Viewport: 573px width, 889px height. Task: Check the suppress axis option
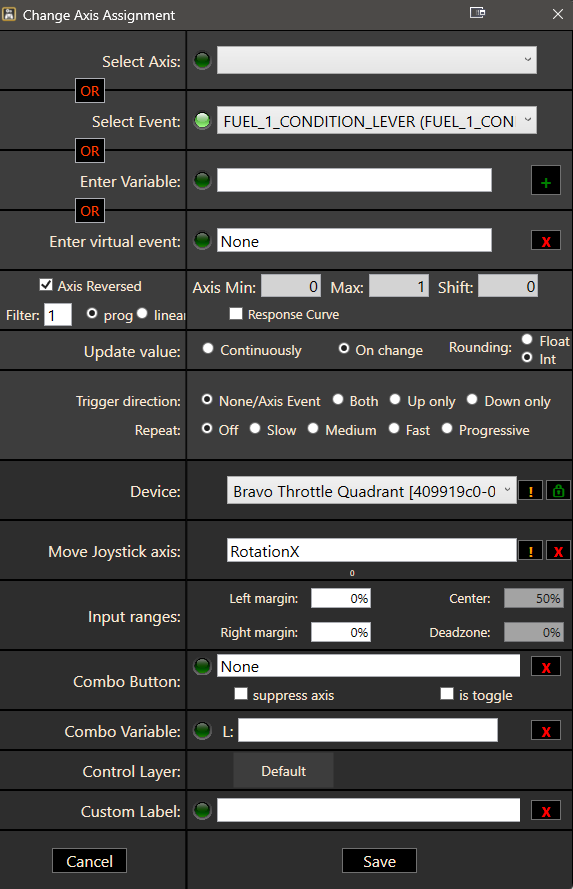[241, 694]
